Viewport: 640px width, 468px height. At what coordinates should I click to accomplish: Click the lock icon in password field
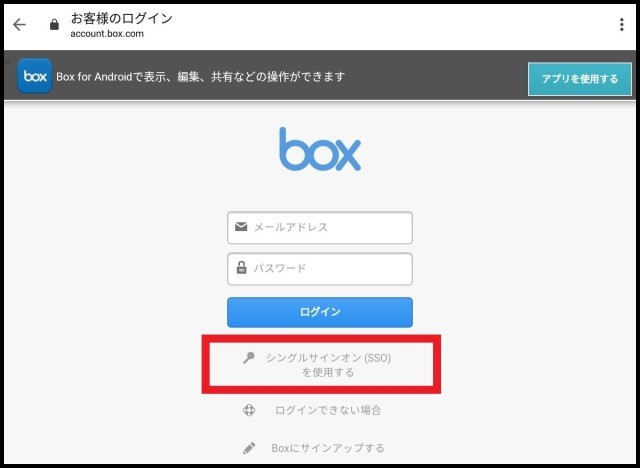[241, 268]
